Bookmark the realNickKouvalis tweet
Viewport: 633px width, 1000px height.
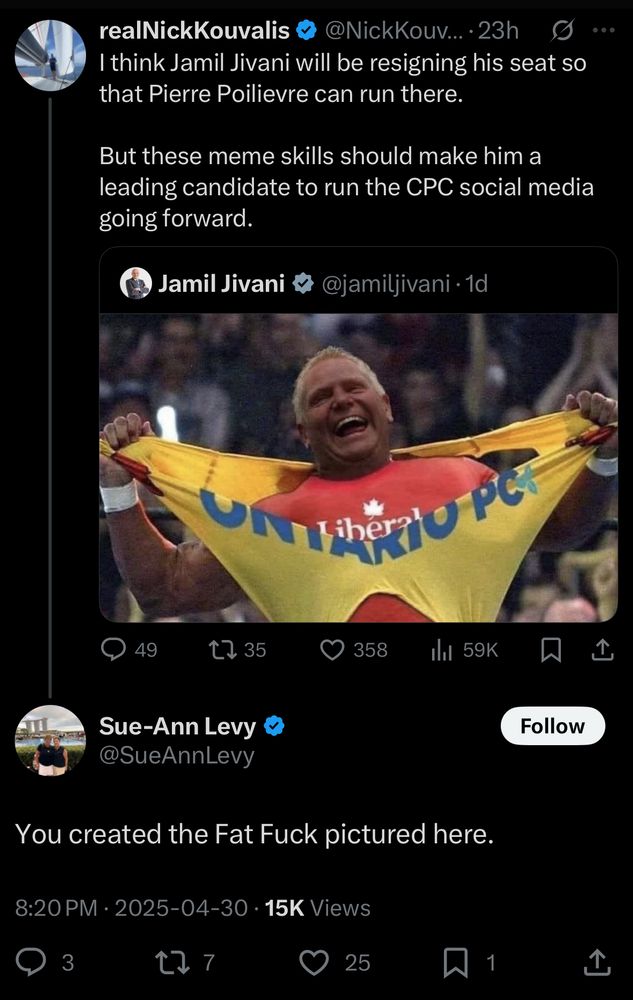[551, 650]
